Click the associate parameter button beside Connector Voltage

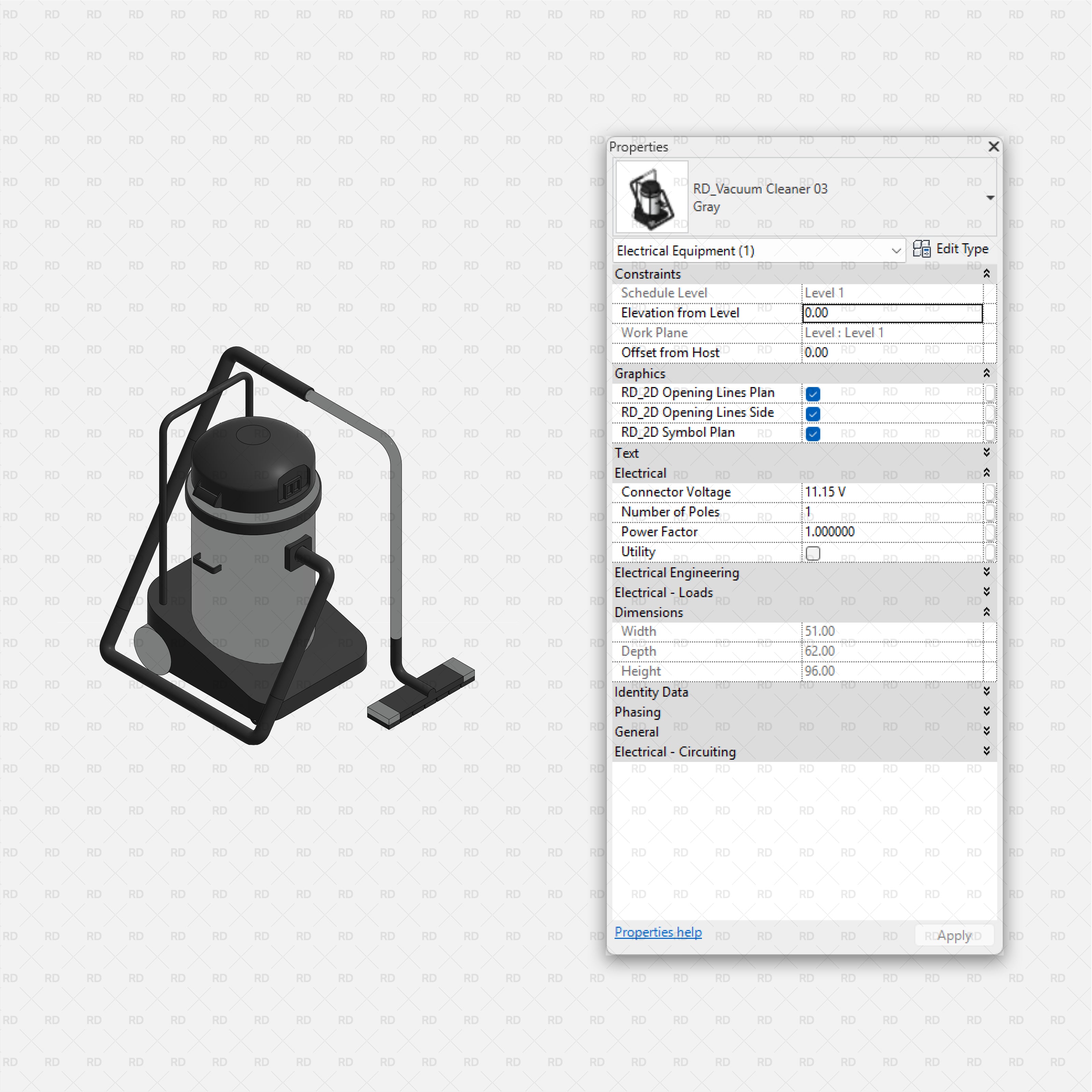click(991, 492)
